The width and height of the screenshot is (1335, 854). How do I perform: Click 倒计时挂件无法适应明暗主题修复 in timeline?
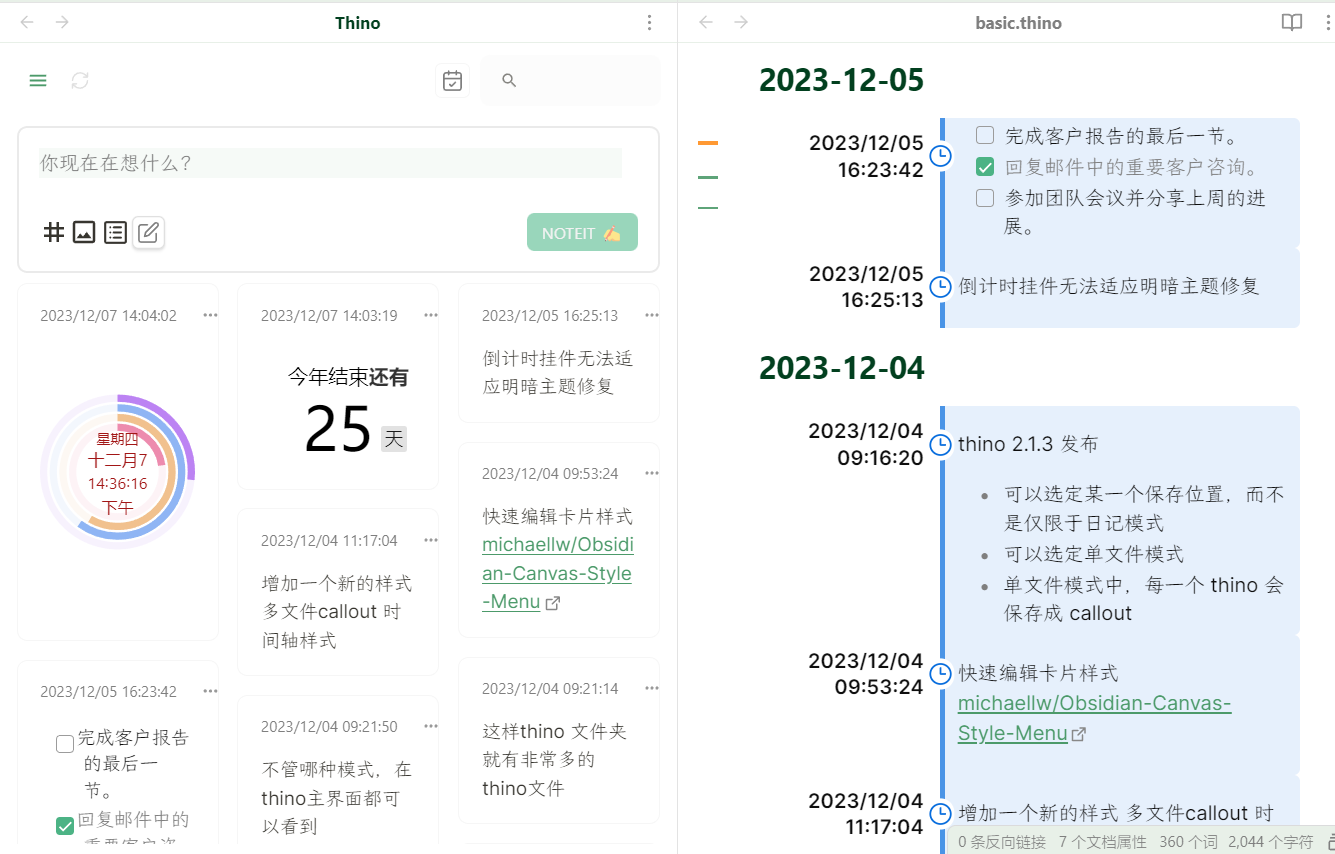pyautogui.click(x=1108, y=286)
